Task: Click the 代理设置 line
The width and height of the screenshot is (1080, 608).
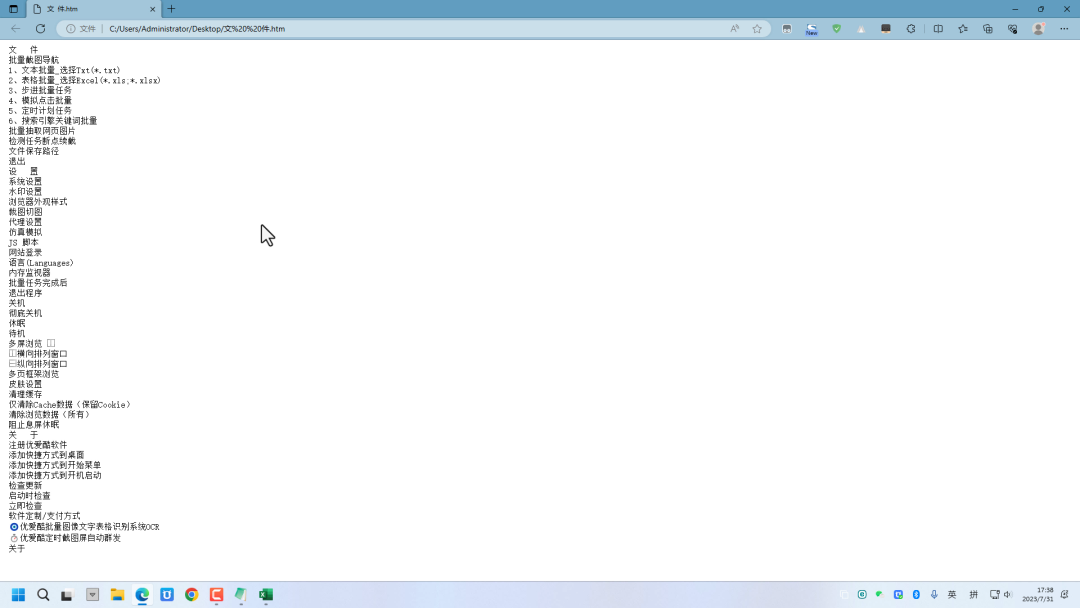Action: [x=25, y=222]
